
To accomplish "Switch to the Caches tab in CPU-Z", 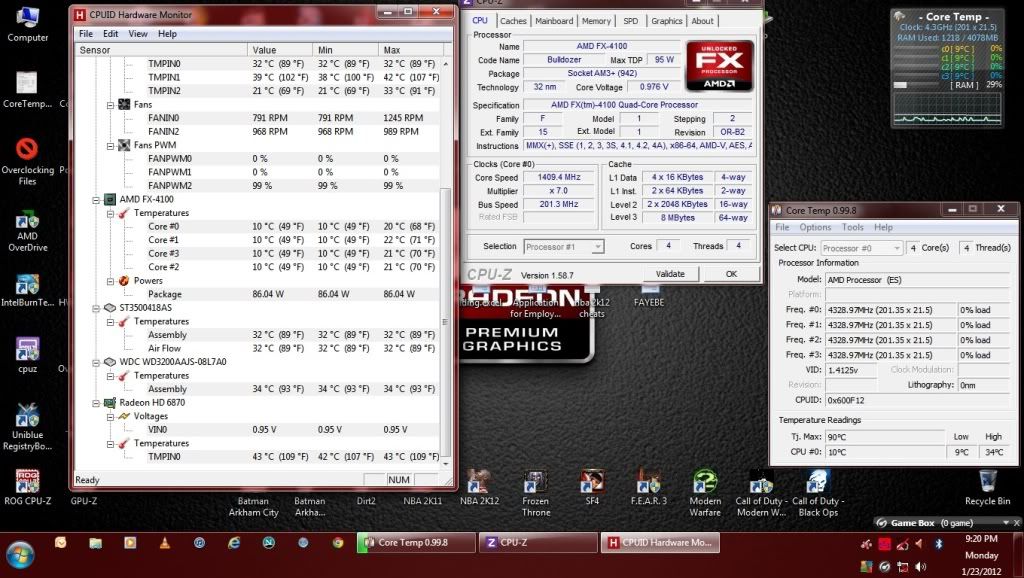I will 513,21.
